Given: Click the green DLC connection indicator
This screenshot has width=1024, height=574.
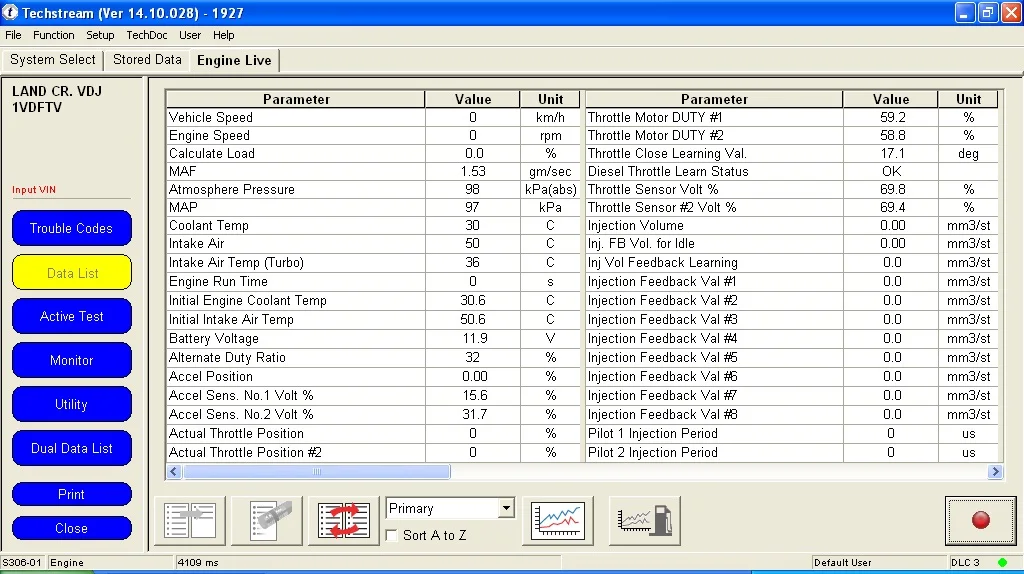Looking at the screenshot, I should coord(1002,562).
